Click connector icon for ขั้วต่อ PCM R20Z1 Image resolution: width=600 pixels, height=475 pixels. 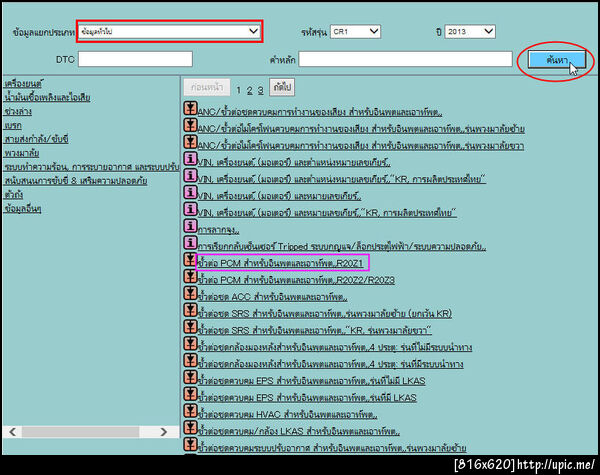click(x=190, y=260)
